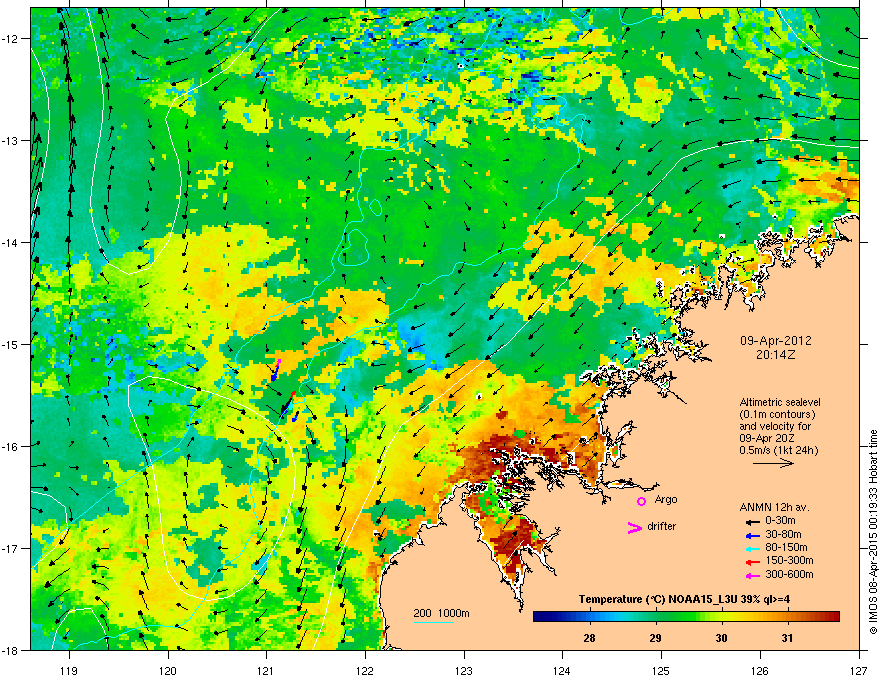Image resolution: width=880 pixels, height=680 pixels.
Task: Click latitude axis label -15
Action: [x=11, y=344]
